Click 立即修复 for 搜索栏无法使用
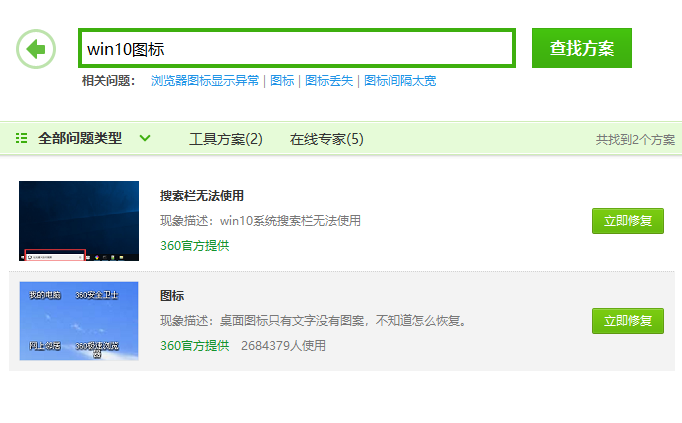This screenshot has height=423, width=682. click(627, 221)
